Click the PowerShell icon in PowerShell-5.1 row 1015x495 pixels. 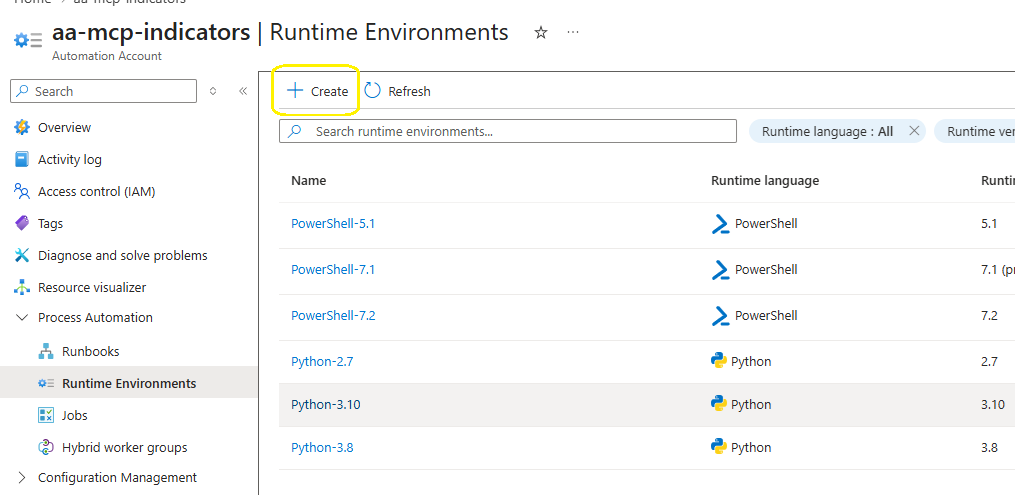coord(720,224)
